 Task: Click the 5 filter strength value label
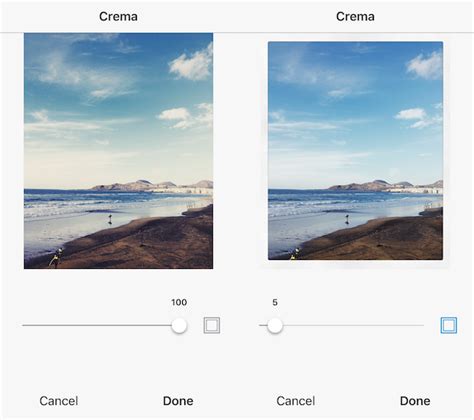click(x=275, y=302)
